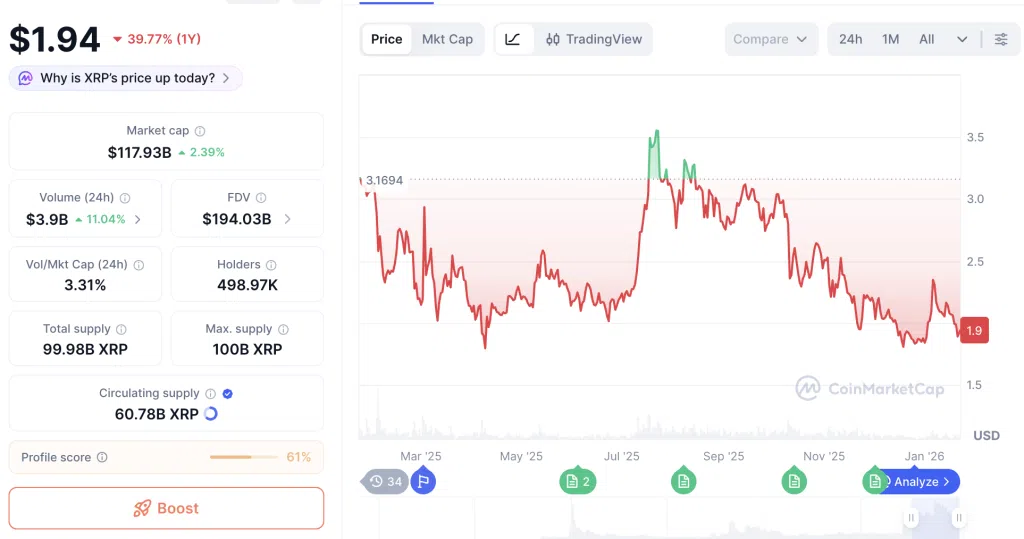Click the right range slider handle
The width and height of the screenshot is (1024, 539).
click(958, 518)
